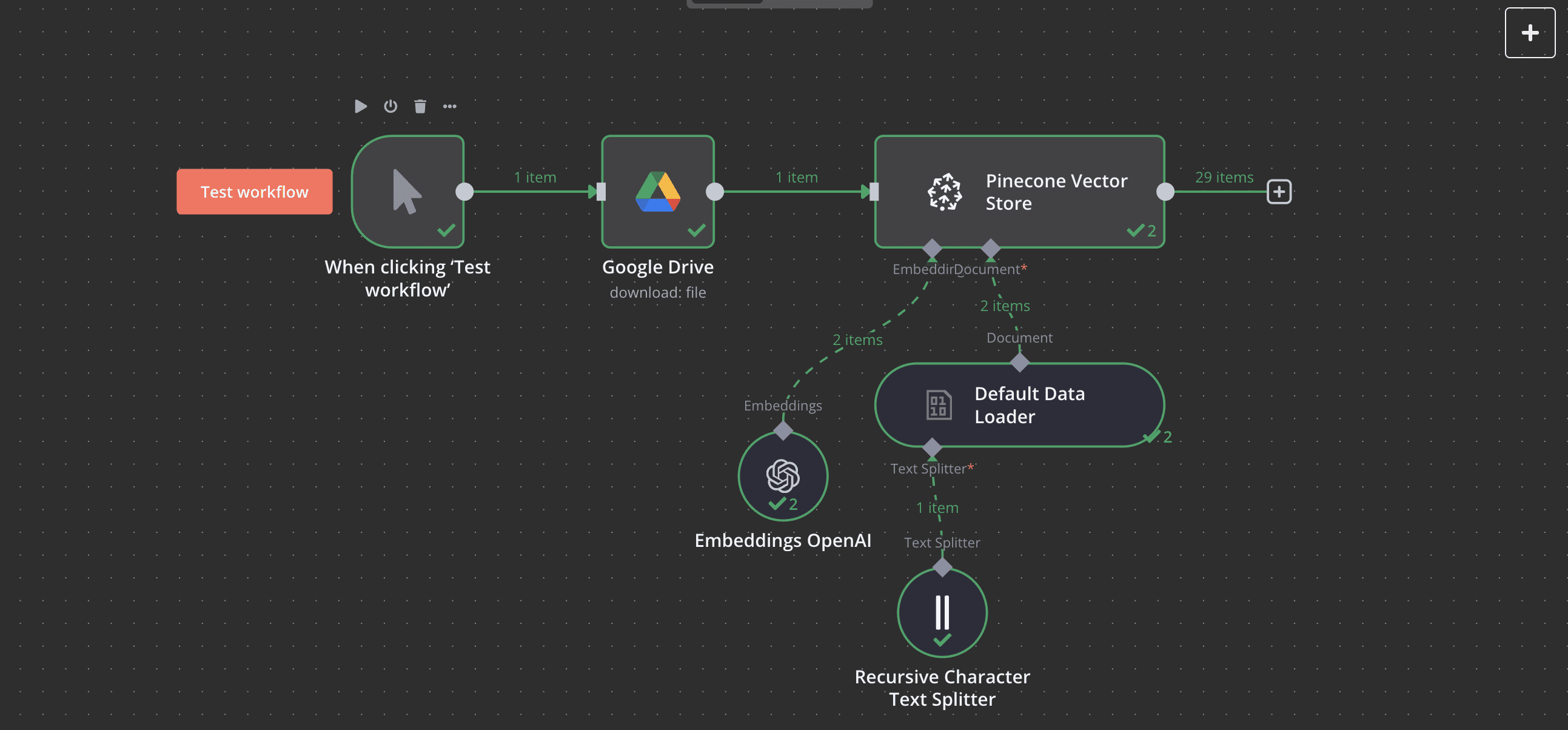
Task: Click the Default Data Loader success checkmark count
Action: 1157,437
